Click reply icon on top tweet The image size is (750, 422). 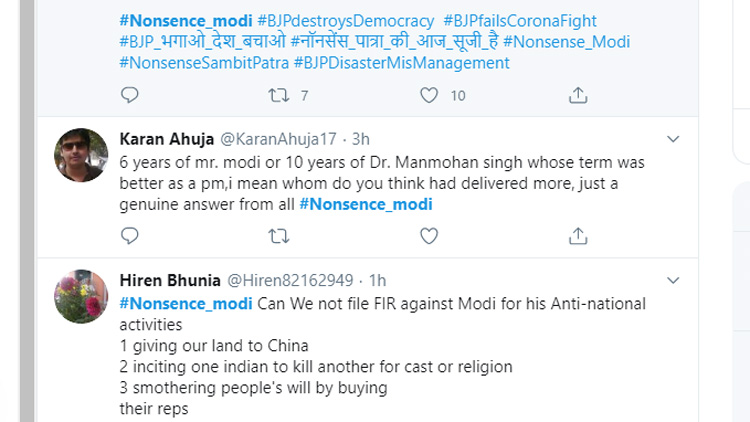pos(128,95)
